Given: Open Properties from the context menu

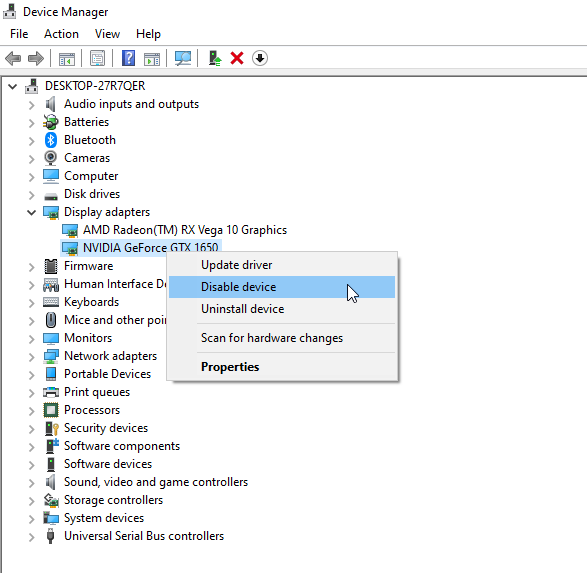Looking at the screenshot, I should coord(282,367).
